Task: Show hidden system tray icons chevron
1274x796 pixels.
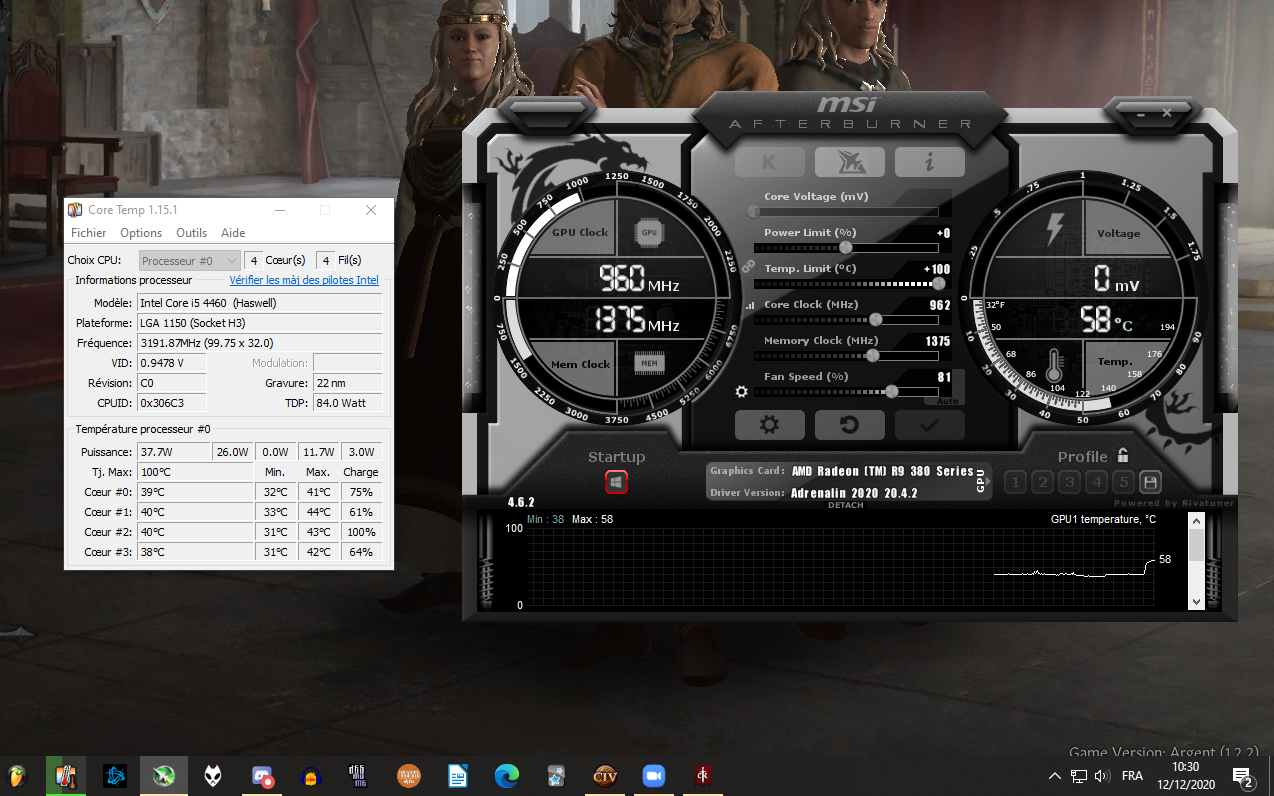Action: pos(1054,776)
